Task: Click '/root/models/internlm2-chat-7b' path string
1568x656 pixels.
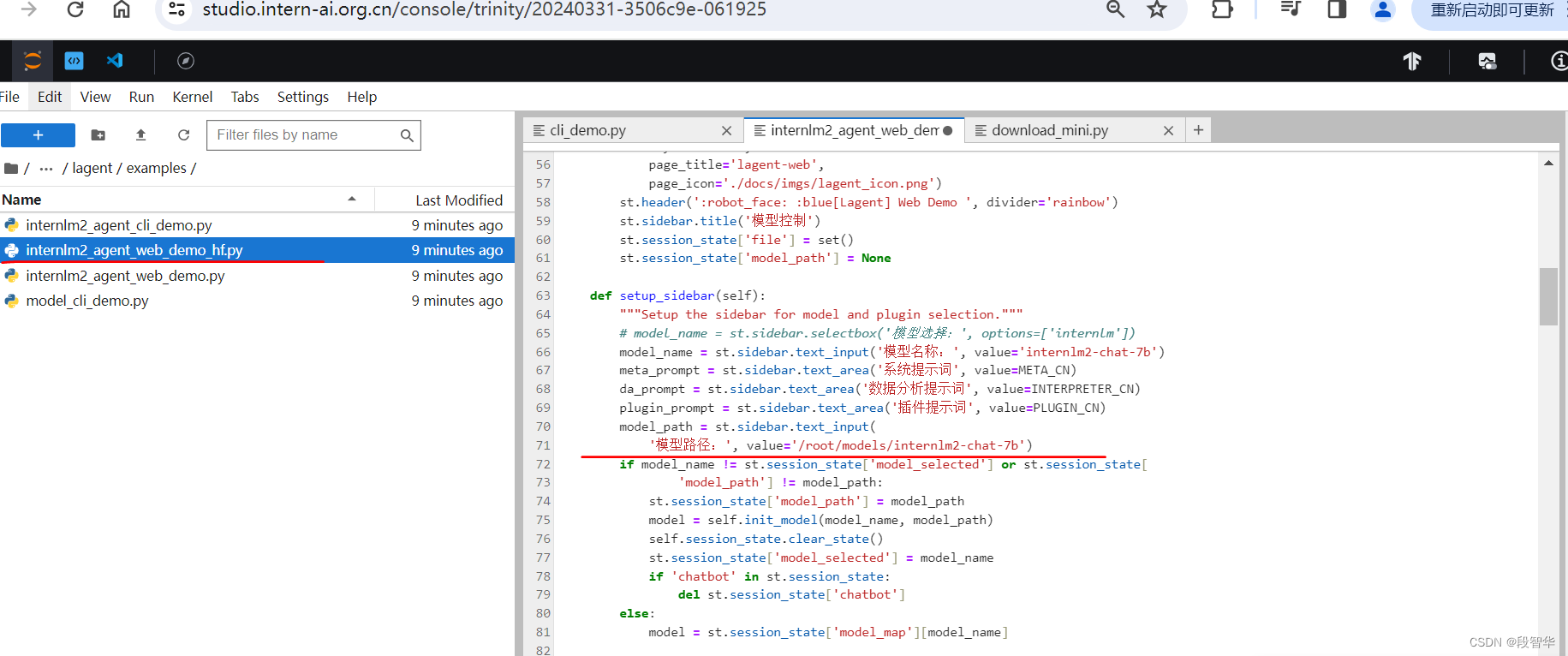Action: (910, 445)
